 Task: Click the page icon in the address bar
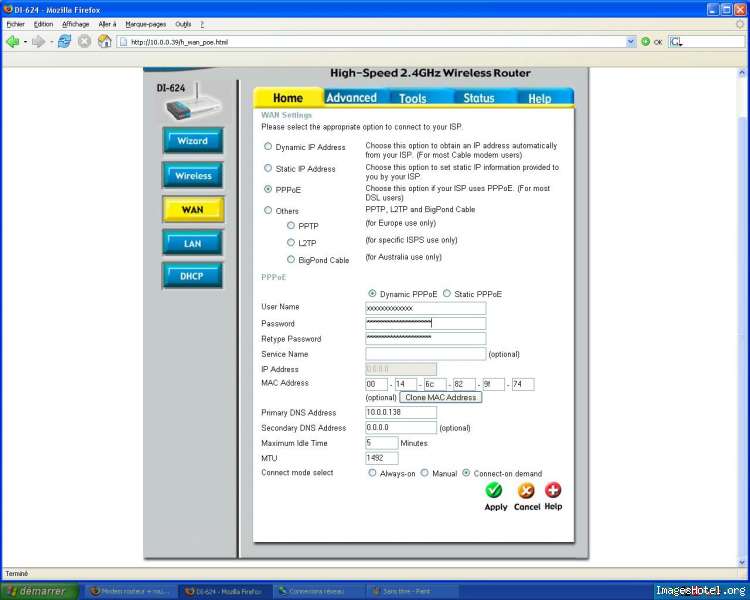[x=123, y=42]
